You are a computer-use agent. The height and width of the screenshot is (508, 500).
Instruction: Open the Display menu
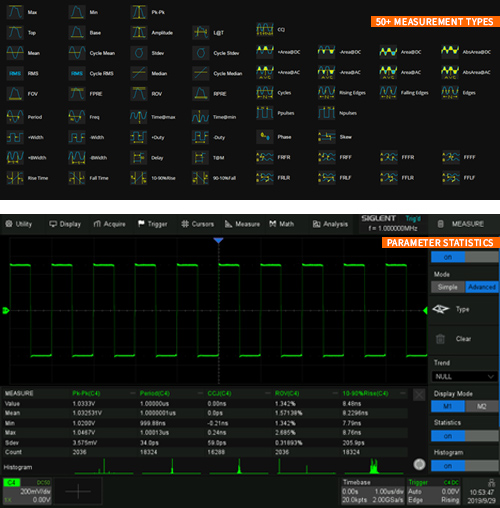click(65, 224)
